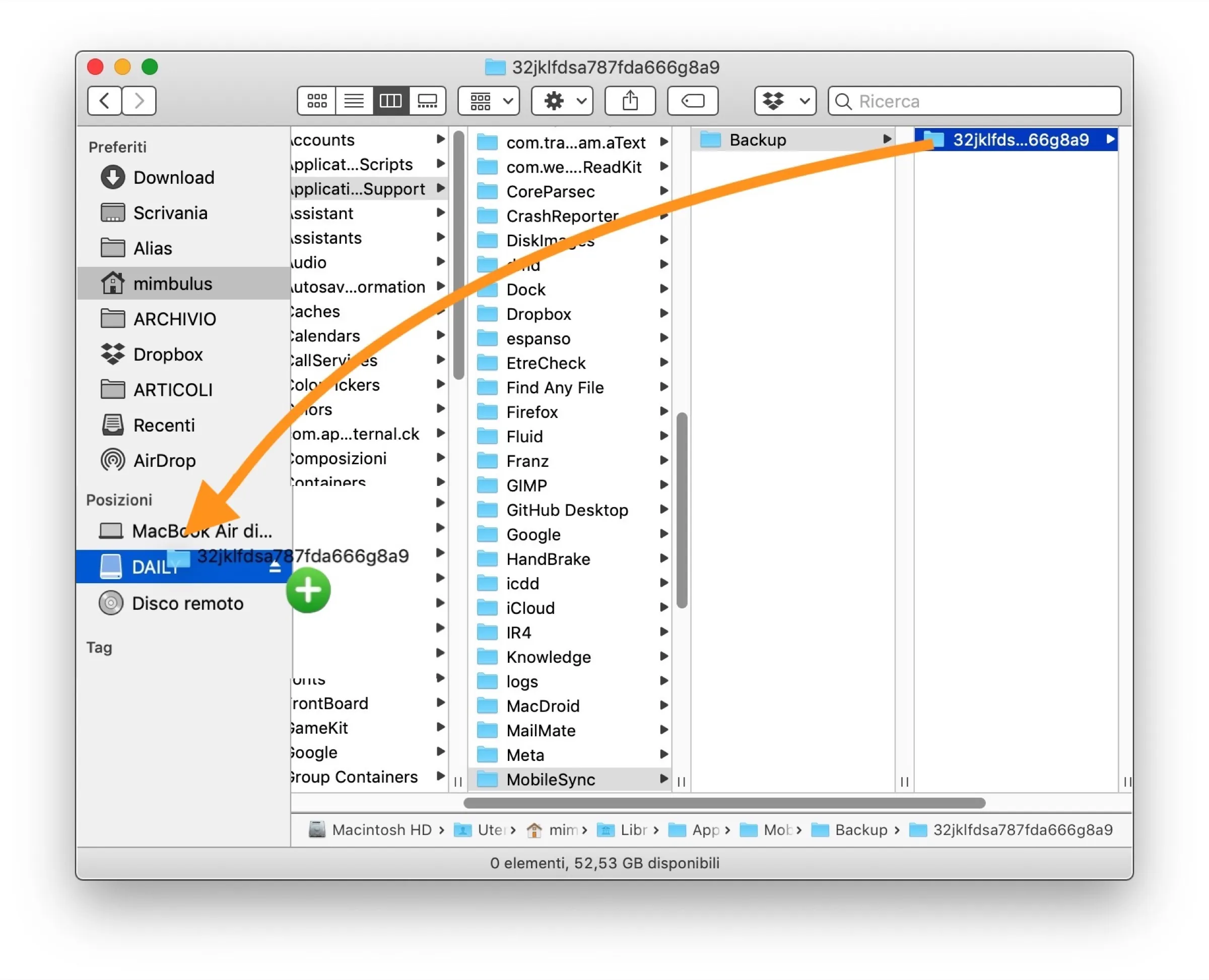This screenshot has width=1209, height=980.
Task: Expand the MobileSync folder arrow
Action: (663, 779)
